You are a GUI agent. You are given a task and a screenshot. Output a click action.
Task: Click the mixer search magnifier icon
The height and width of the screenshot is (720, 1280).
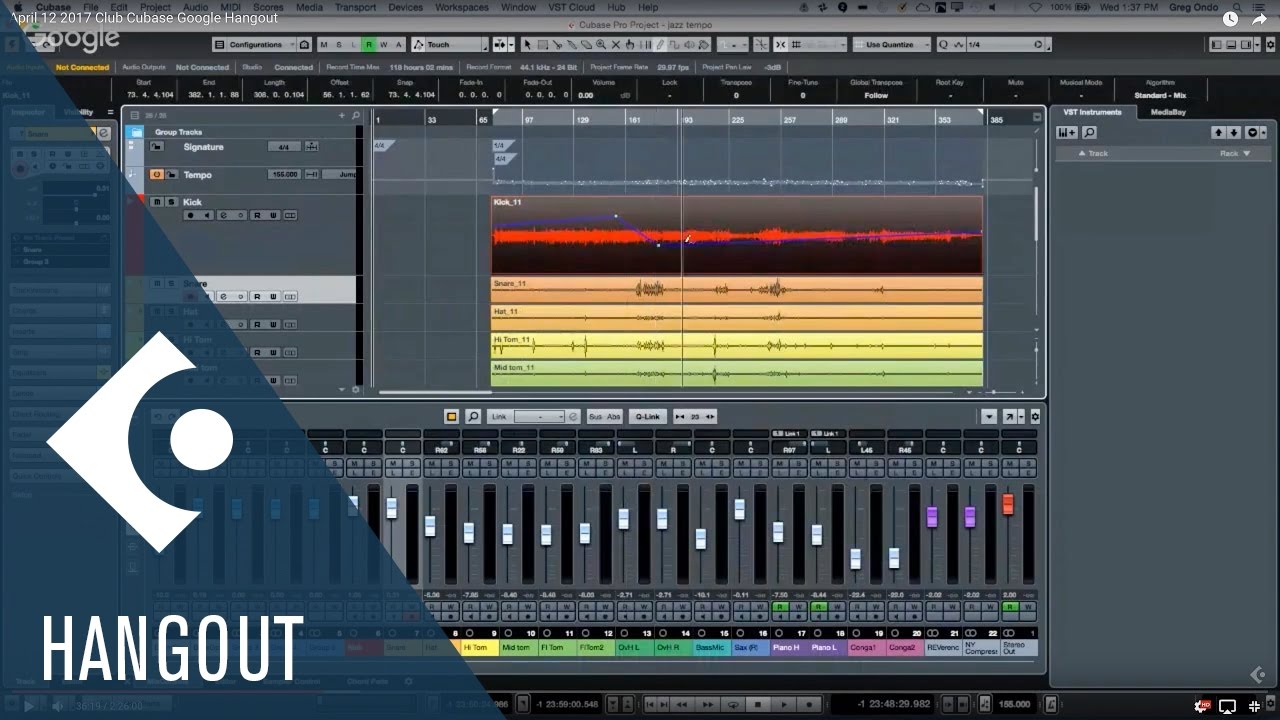(473, 417)
